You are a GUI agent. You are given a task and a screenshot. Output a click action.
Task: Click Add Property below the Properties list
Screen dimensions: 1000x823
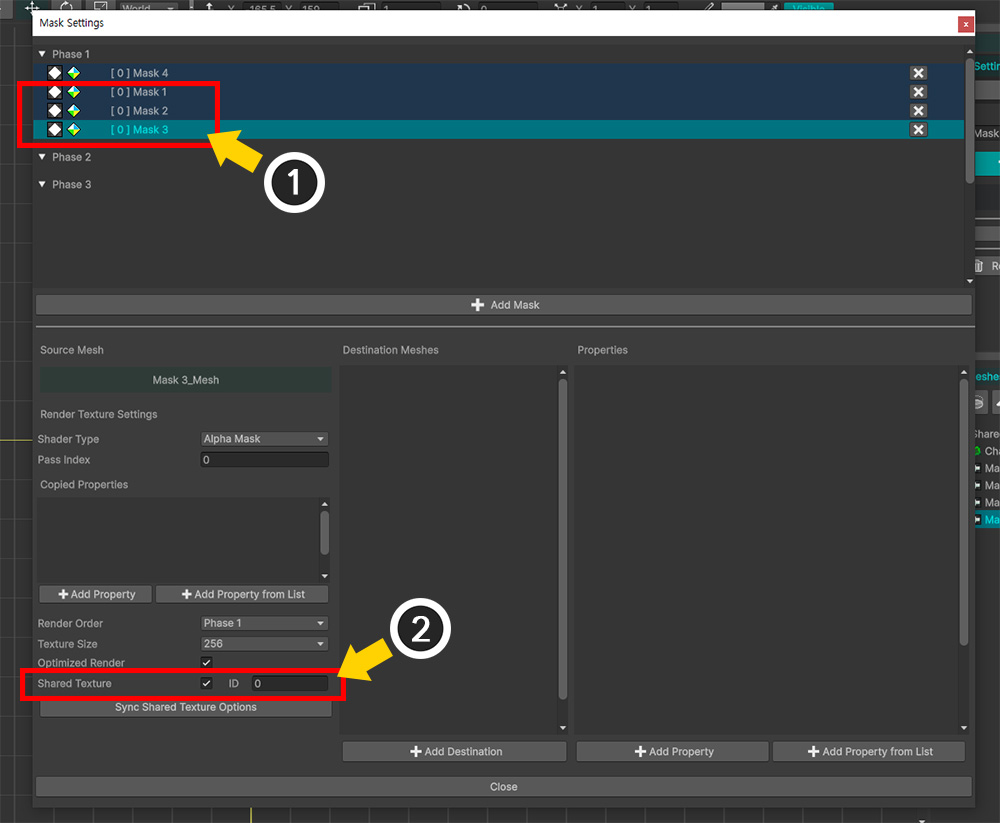pos(673,752)
